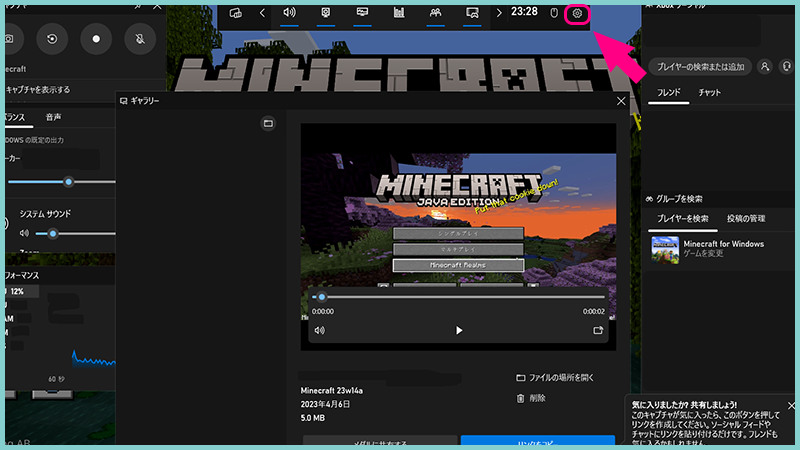Delete the clip with 削除
The height and width of the screenshot is (450, 800).
click(531, 398)
